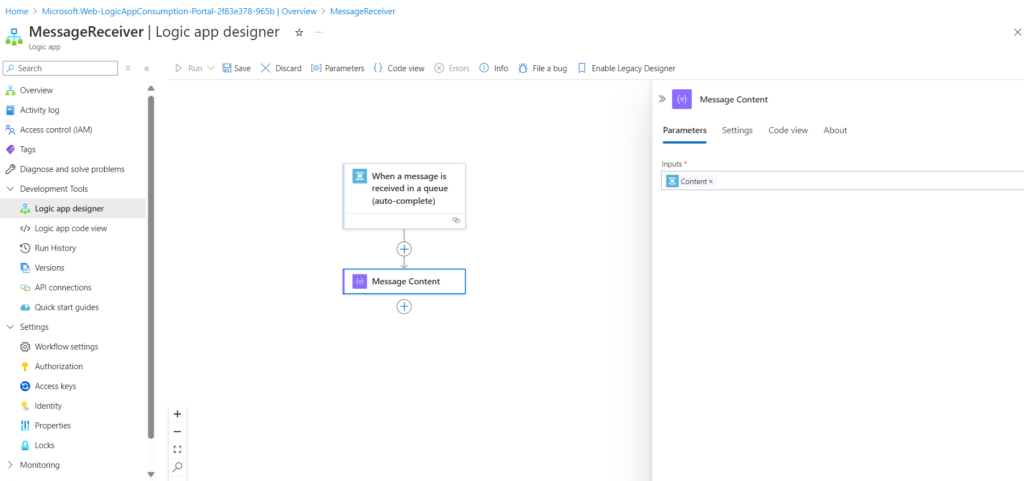Zoom in on the designer canvas
The width and height of the screenshot is (1024, 481).
tap(177, 414)
